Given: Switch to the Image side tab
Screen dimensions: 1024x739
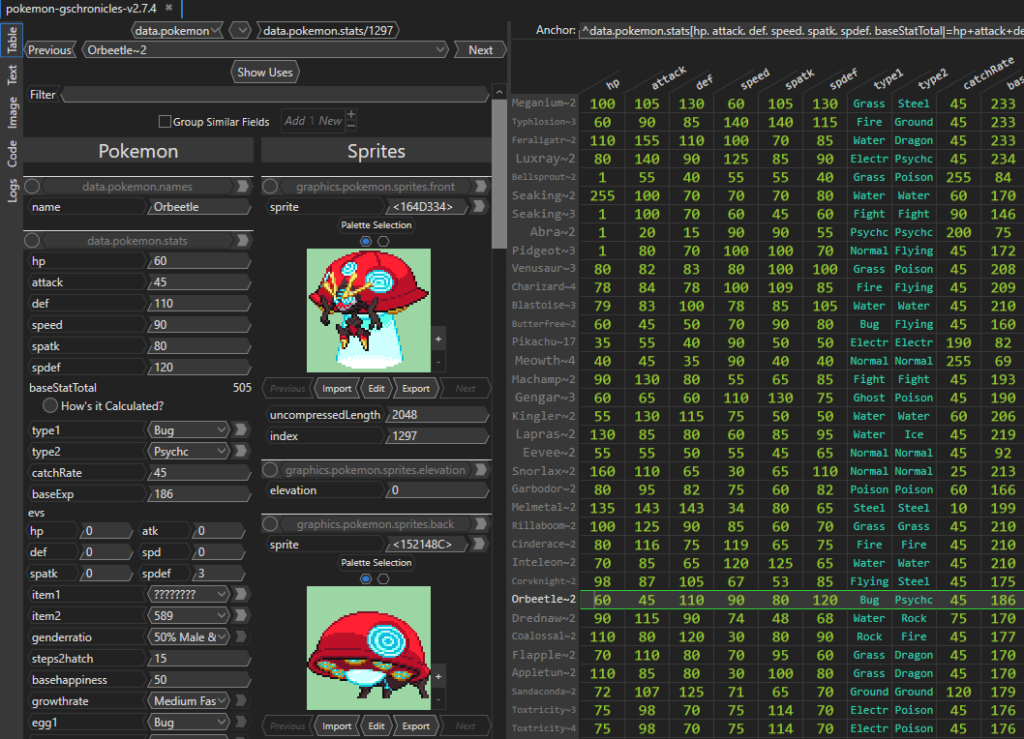Looking at the screenshot, I should pyautogui.click(x=12, y=112).
